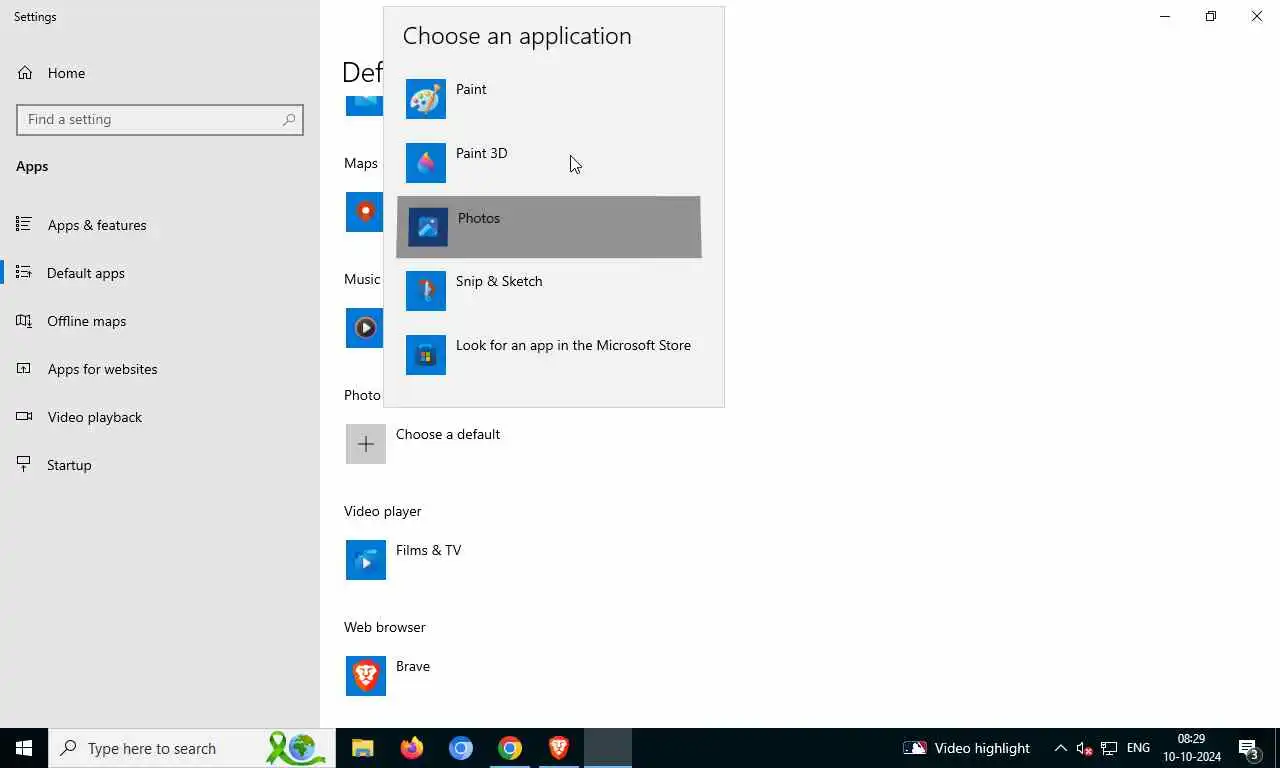Screen dimensions: 1280x768
Task: Click the Video playback sidebar icon
Action: [24, 416]
